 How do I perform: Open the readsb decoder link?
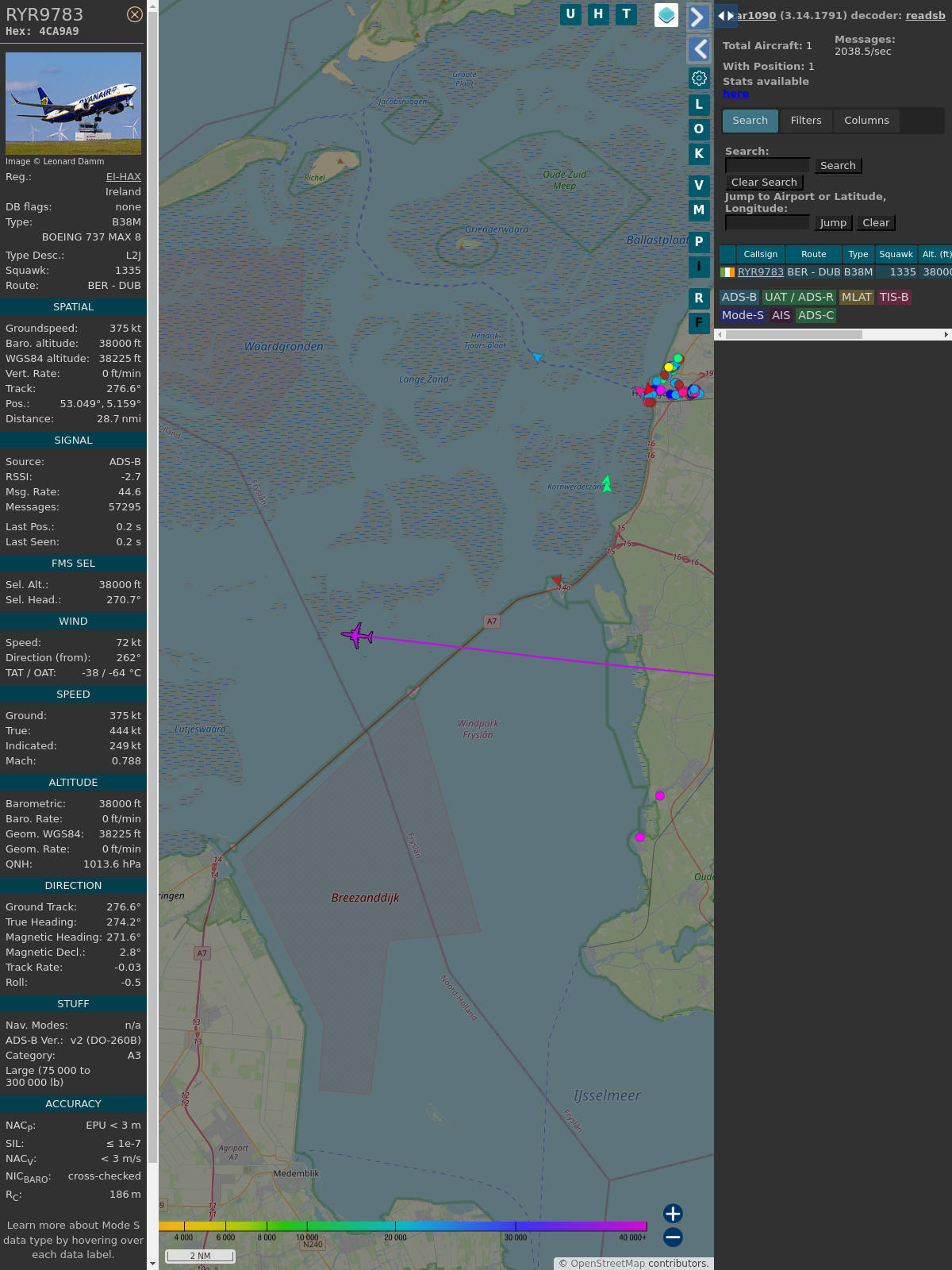pos(925,15)
